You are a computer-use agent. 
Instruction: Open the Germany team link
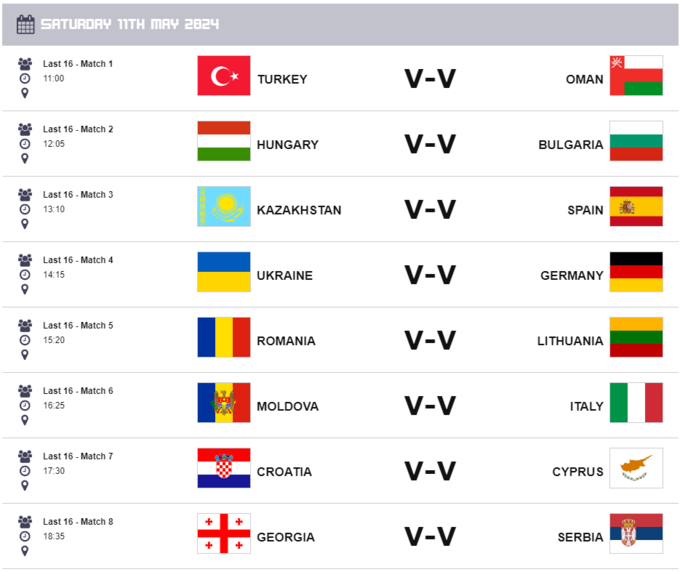coord(572,276)
